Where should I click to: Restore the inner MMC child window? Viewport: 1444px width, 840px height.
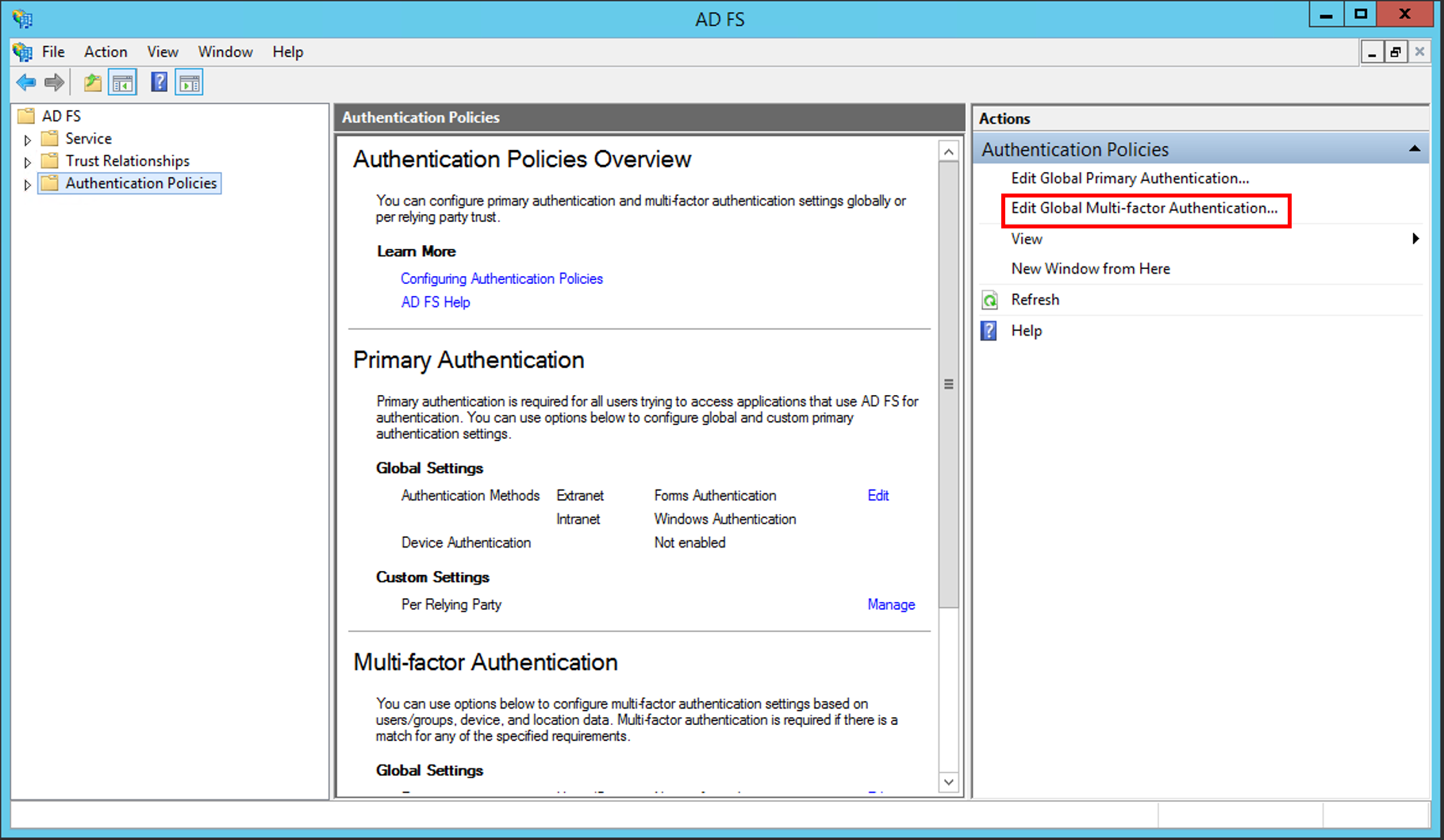click(1396, 52)
